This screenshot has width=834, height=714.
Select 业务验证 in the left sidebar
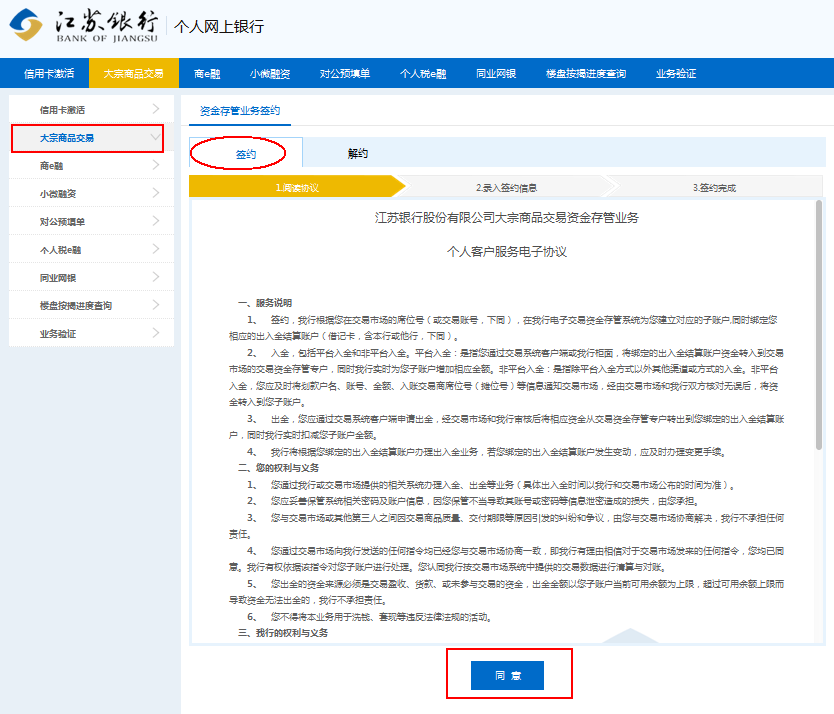point(91,334)
